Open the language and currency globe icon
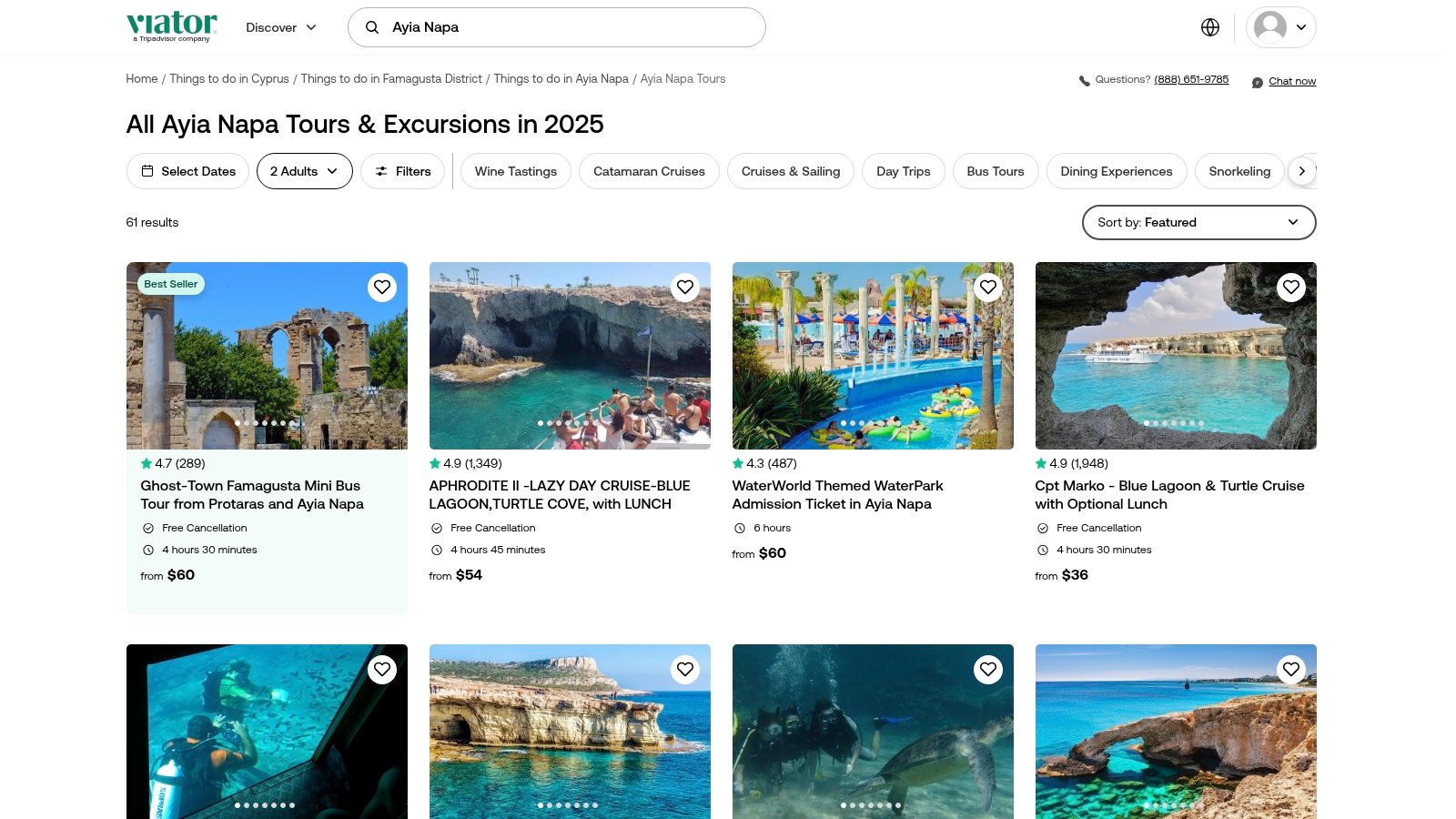Screen dimensions: 1456x819 coord(1209,27)
